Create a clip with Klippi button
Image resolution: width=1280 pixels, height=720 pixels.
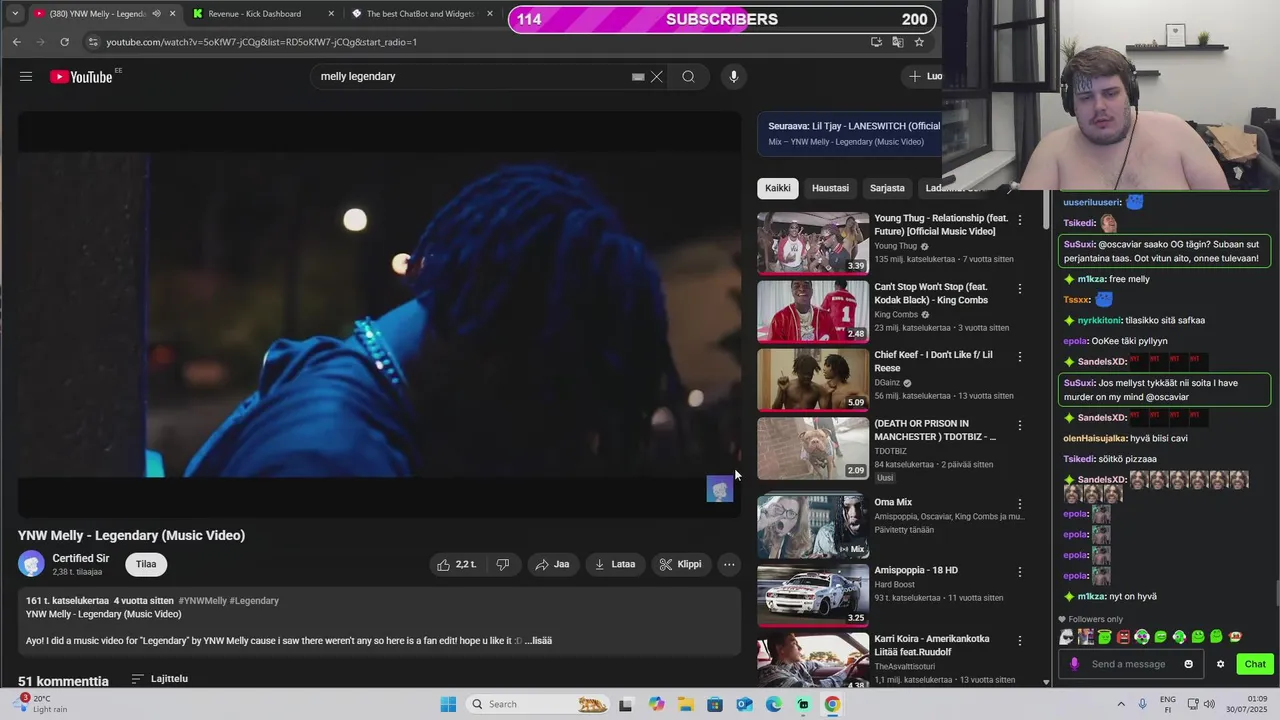pyautogui.click(x=681, y=564)
